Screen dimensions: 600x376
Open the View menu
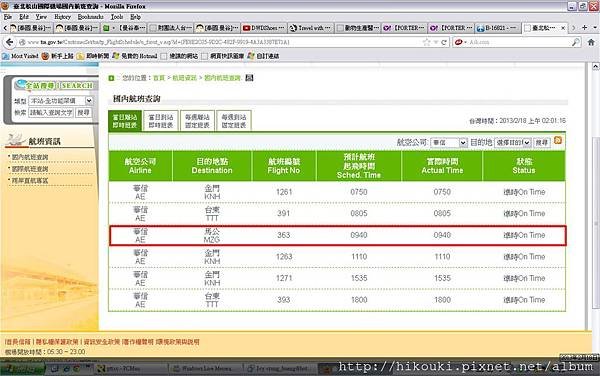tap(41, 17)
